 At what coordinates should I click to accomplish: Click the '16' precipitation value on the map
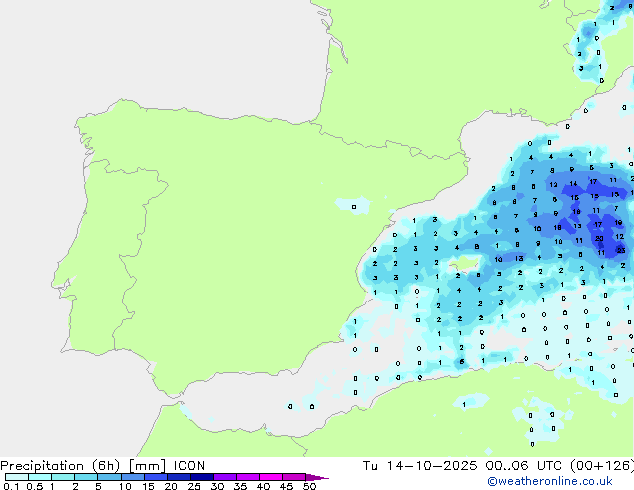click(x=575, y=198)
